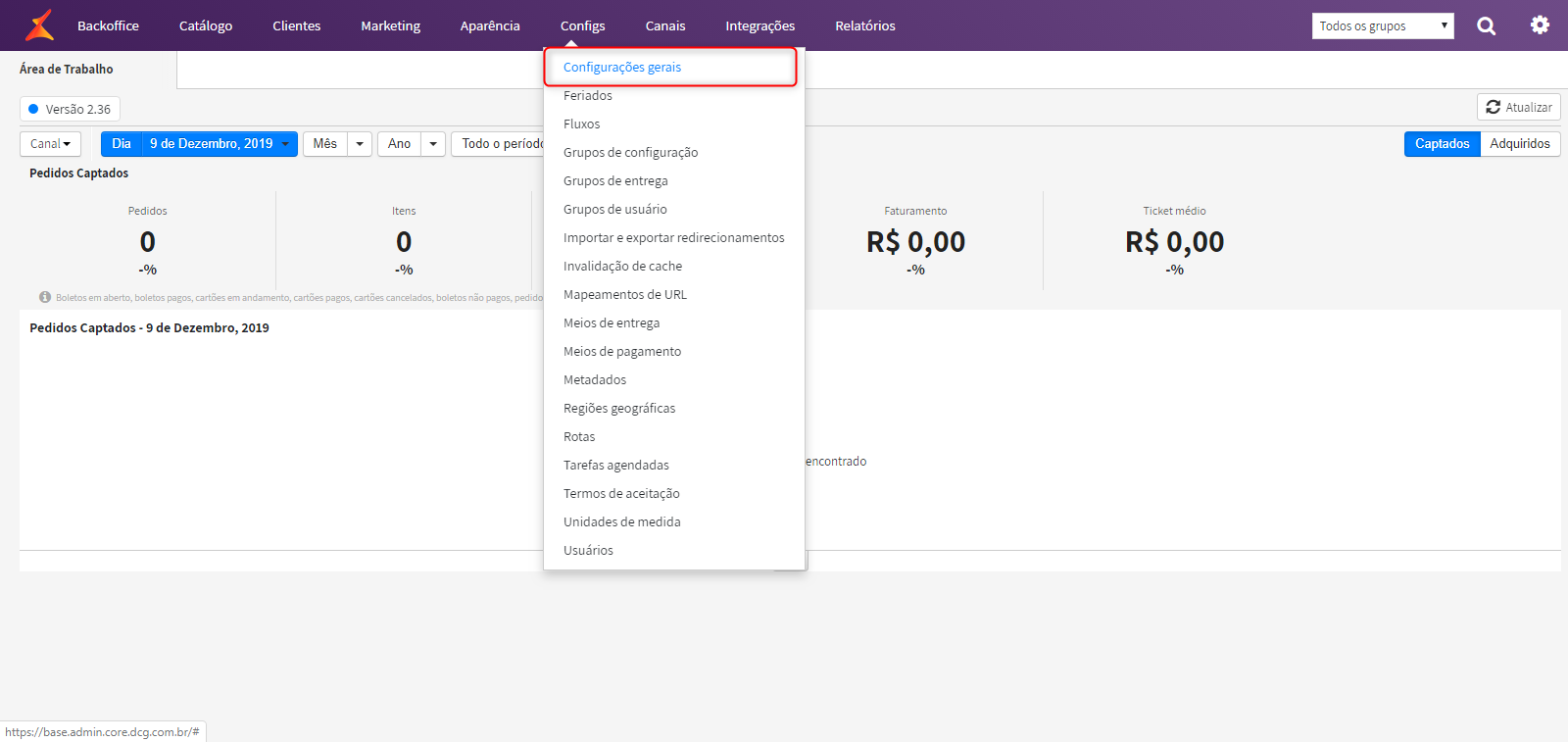Open date picker arrow next to 9 de Dezembro

tap(285, 144)
